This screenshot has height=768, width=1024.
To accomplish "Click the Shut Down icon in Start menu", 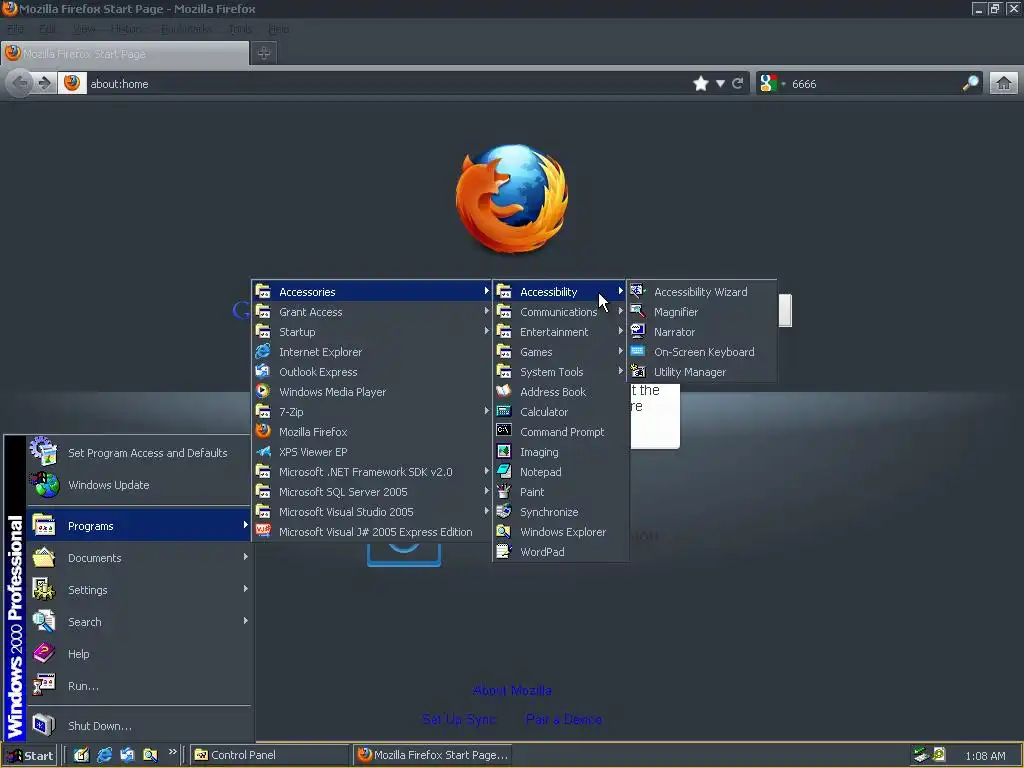I will coord(44,725).
